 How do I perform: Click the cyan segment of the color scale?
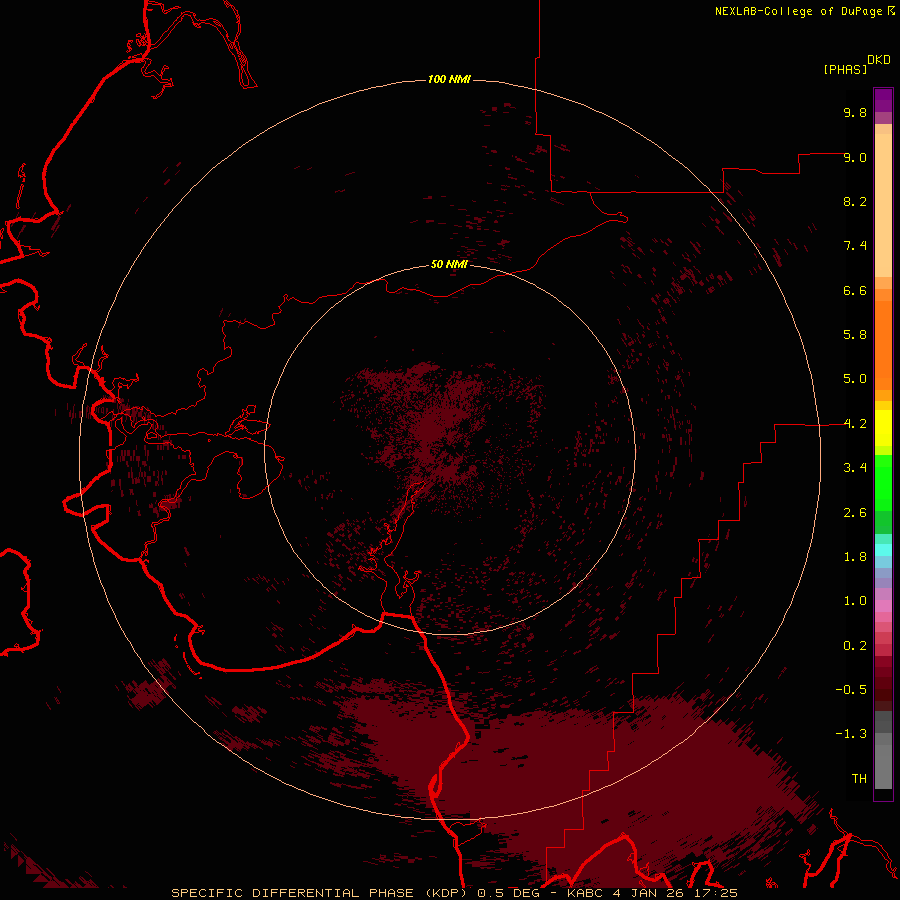[x=883, y=550]
